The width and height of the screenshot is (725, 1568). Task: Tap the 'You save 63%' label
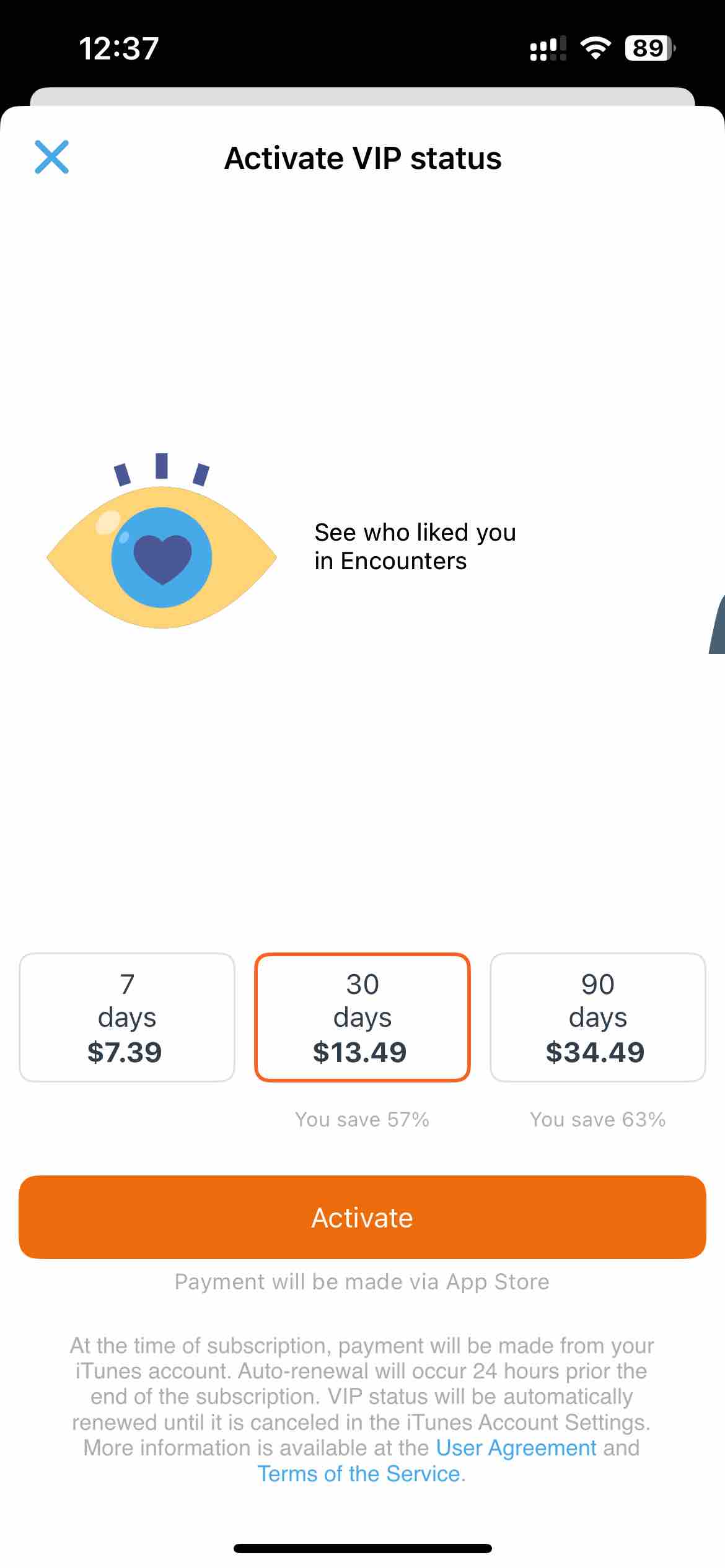pyautogui.click(x=598, y=1120)
